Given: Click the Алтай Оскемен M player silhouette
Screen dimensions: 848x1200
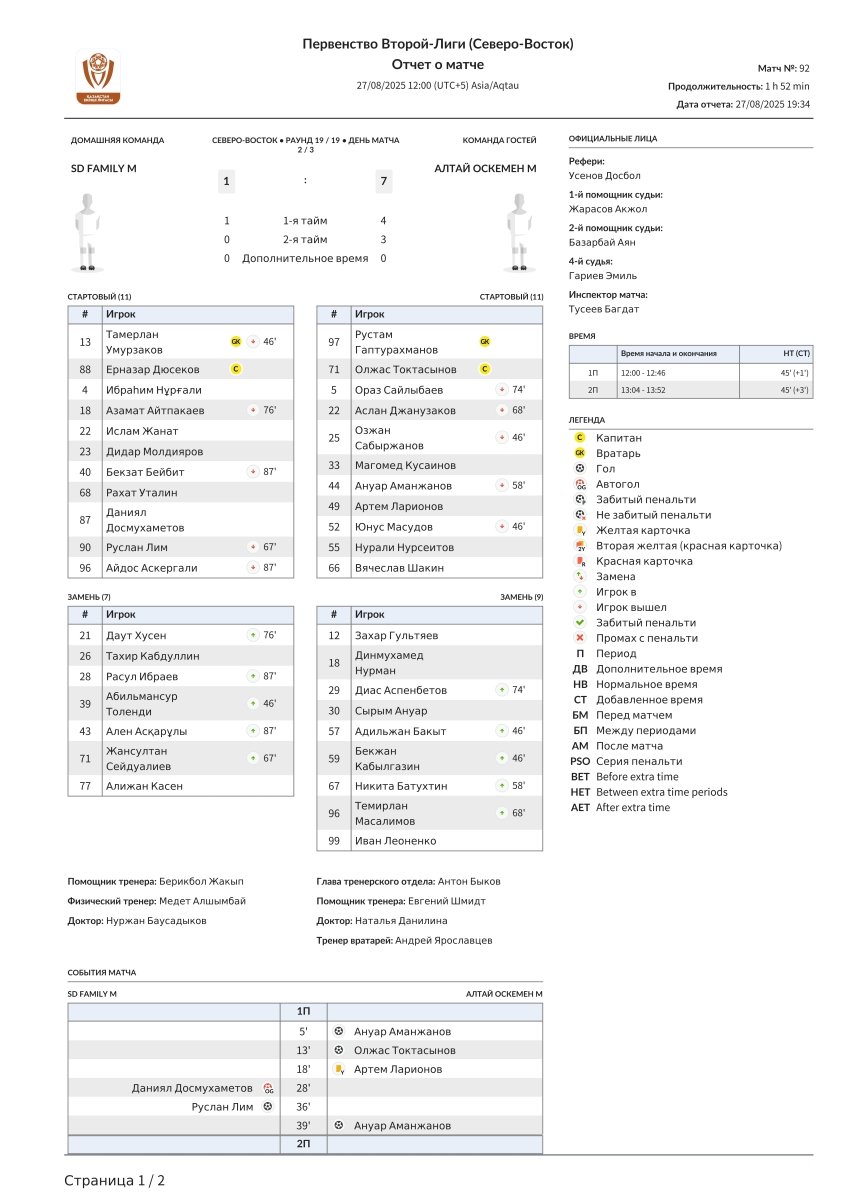Looking at the screenshot, I should (x=517, y=232).
